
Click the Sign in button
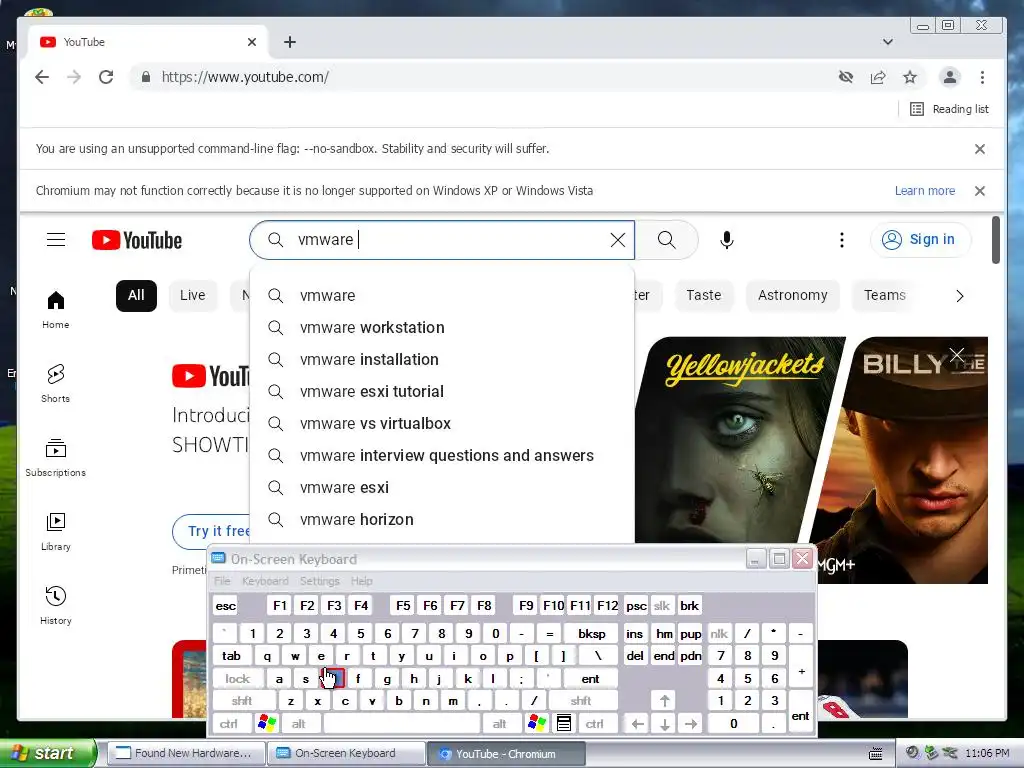pyautogui.click(x=921, y=240)
